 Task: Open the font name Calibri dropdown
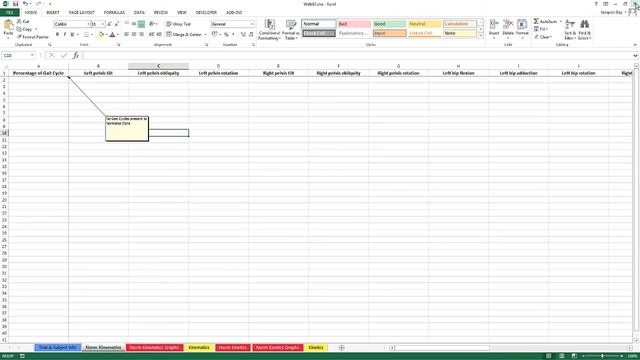click(88, 24)
